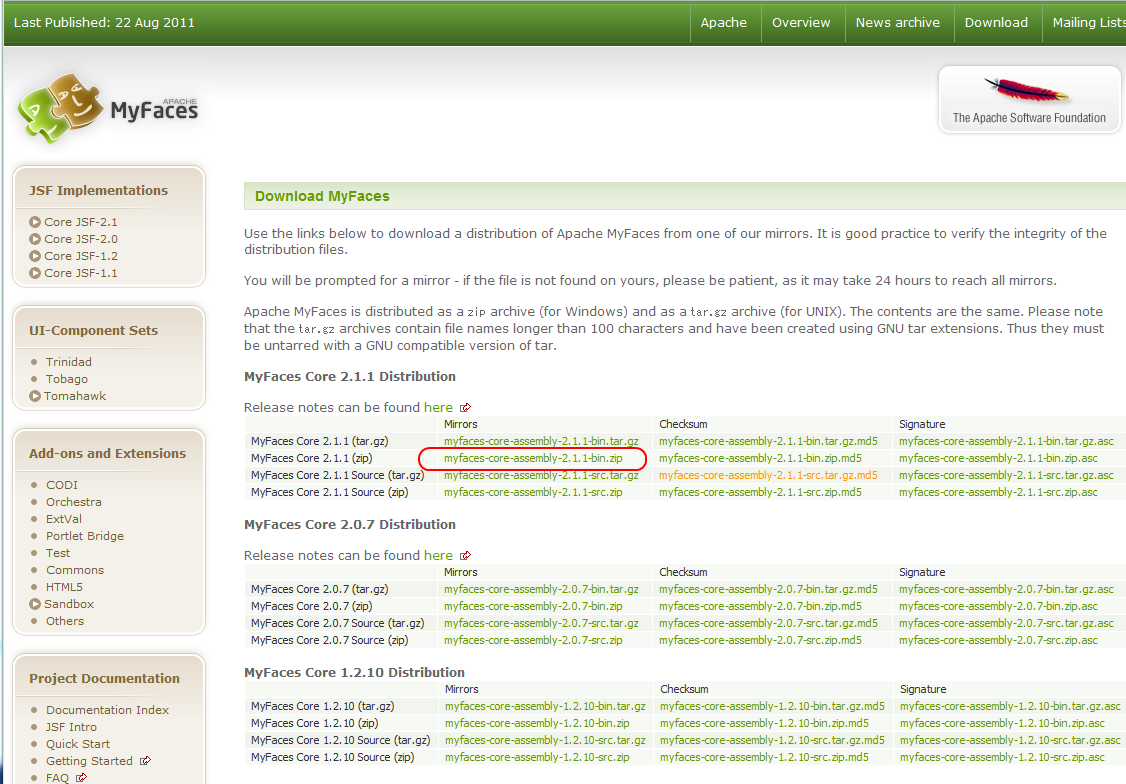This screenshot has height=784, width=1126.
Task: Open Portlet Bridge link
Action: click(85, 536)
